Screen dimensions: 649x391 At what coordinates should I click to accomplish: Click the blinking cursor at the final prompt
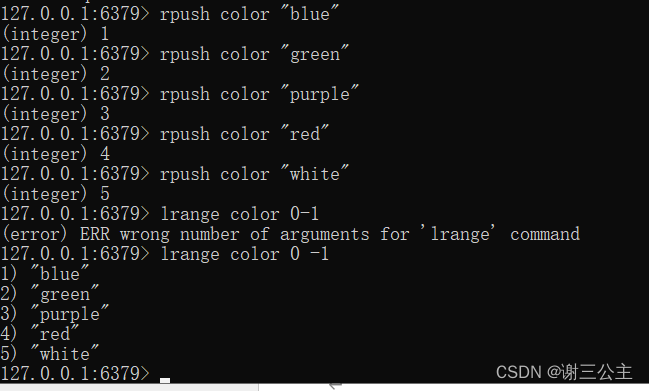(x=165, y=380)
